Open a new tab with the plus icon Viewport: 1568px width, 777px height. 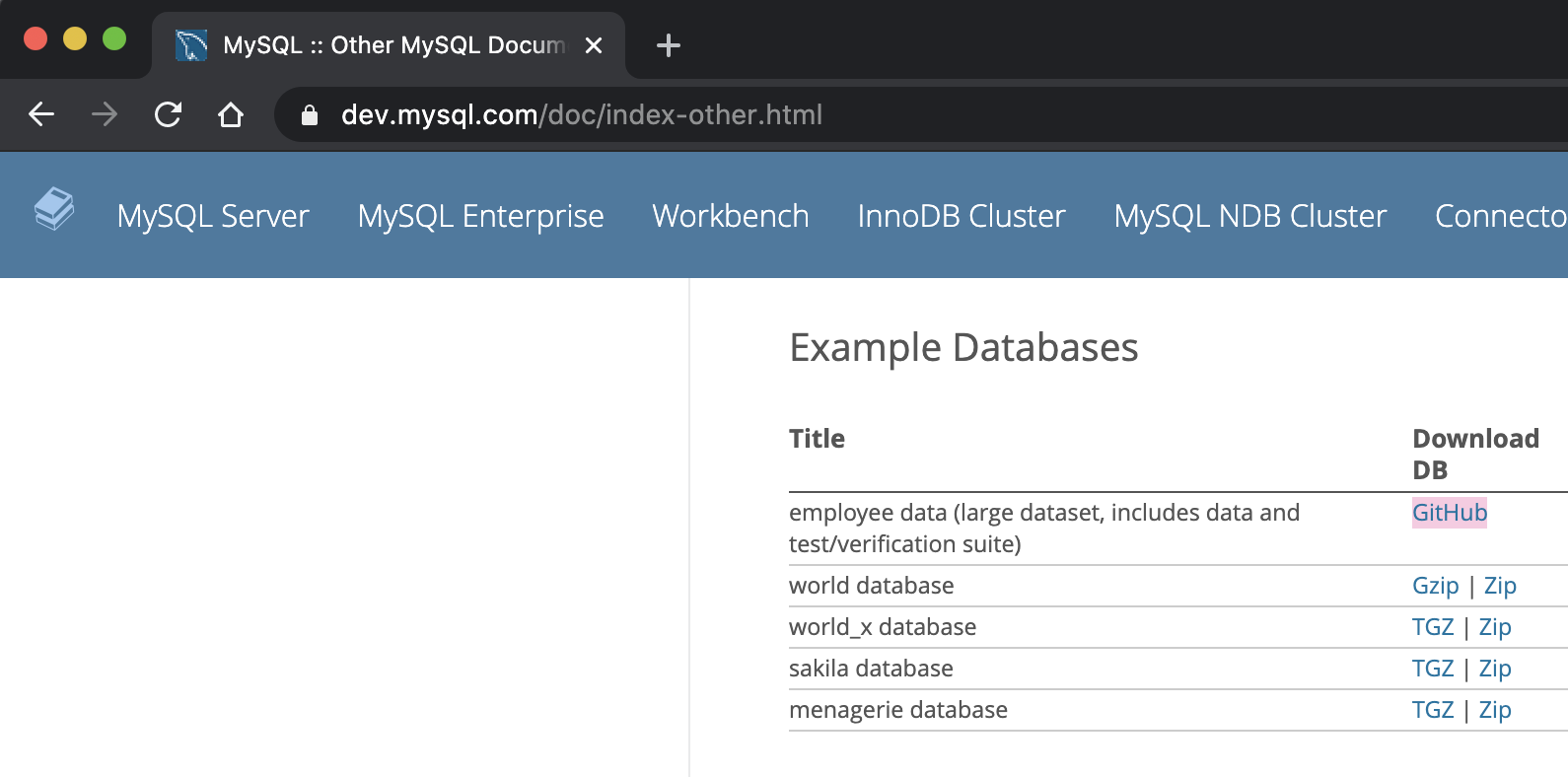669,45
